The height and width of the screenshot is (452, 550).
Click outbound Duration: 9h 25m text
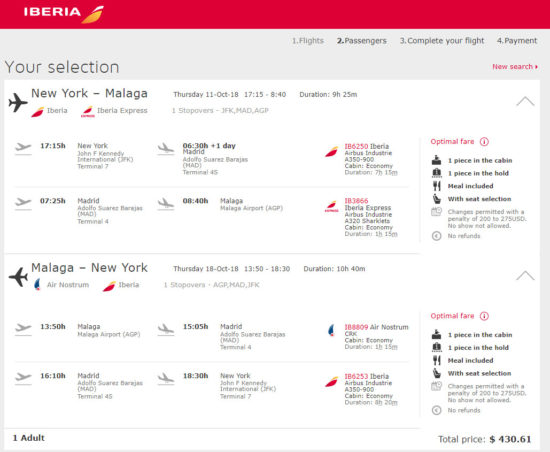(328, 95)
